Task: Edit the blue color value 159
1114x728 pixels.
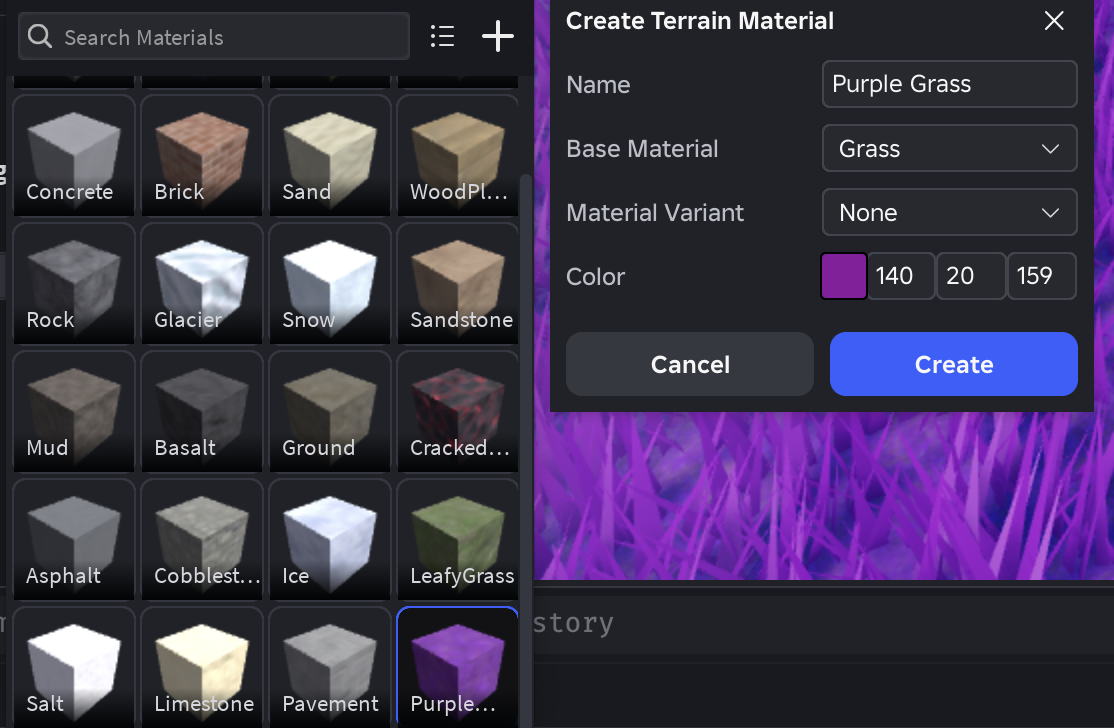Action: 1042,276
